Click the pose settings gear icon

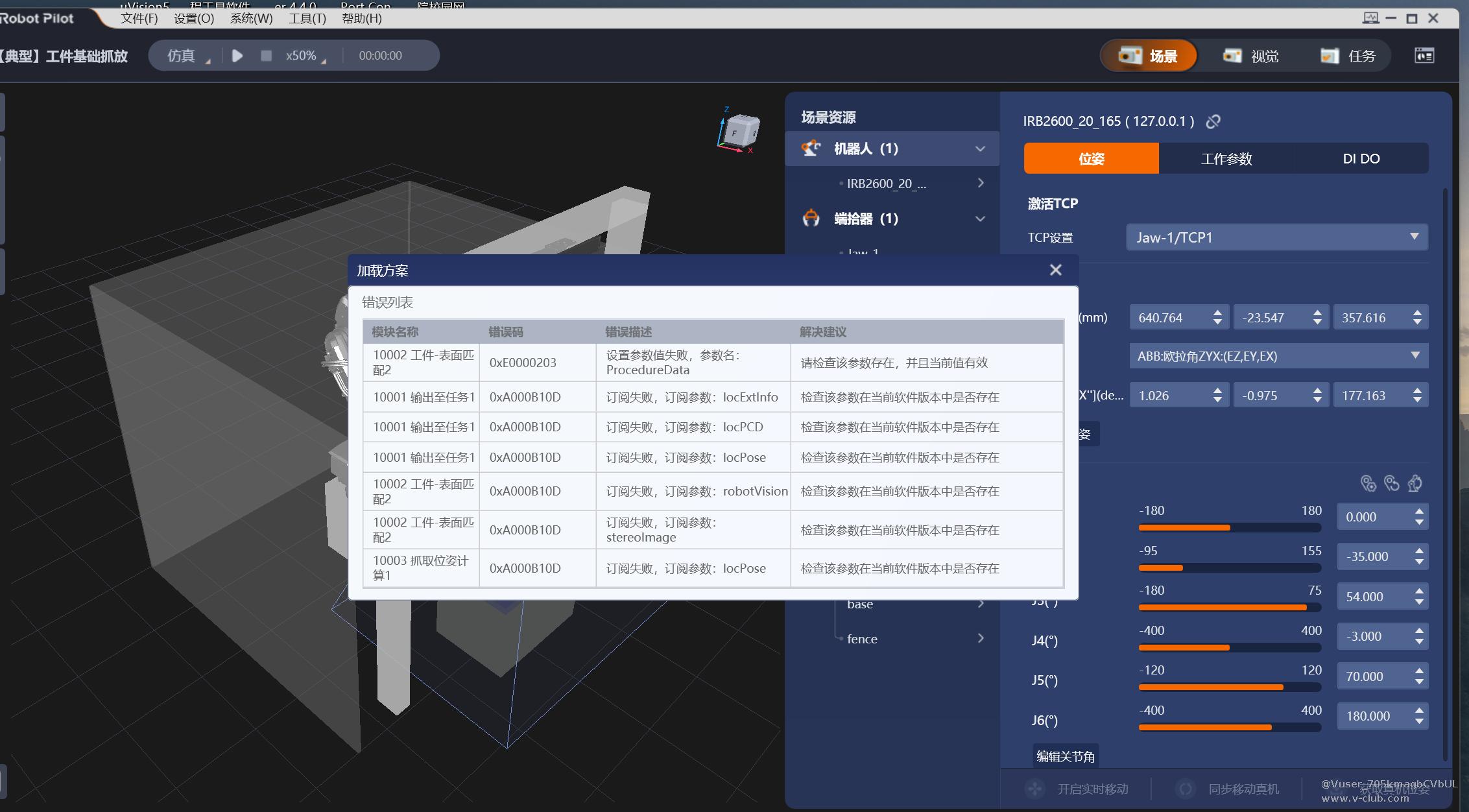[1368, 483]
